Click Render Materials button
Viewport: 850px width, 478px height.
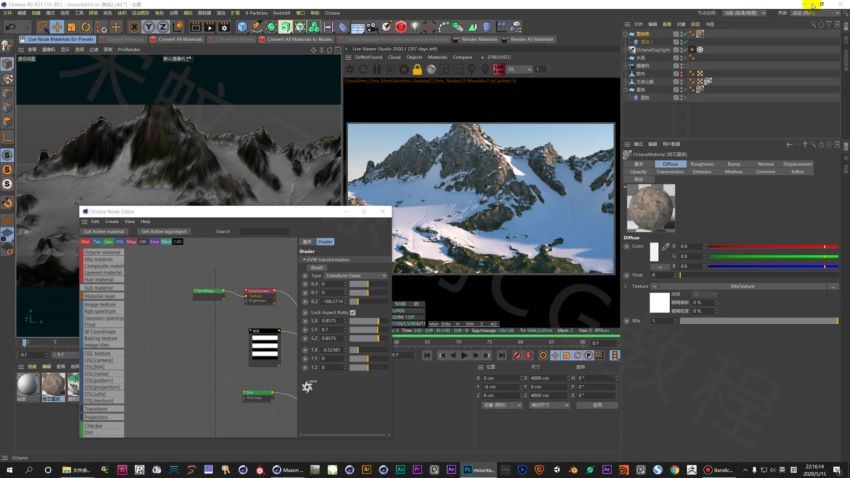476,40
